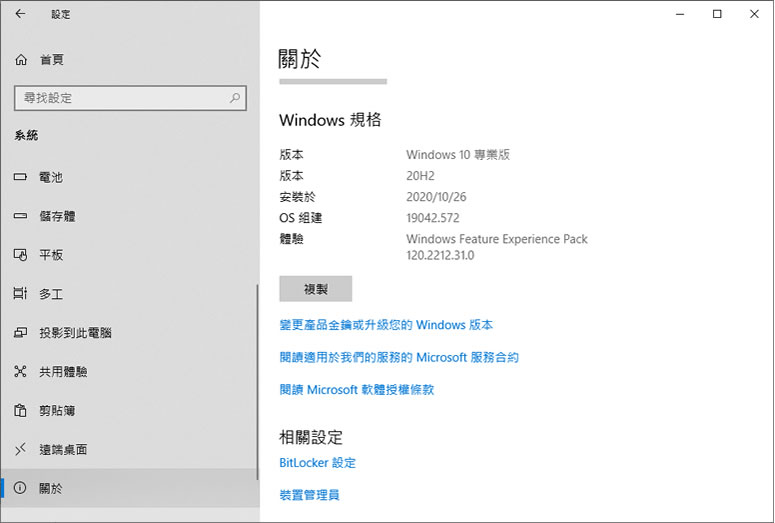Viewport: 775px width, 523px height.
Task: Click the 複製 button
Action: click(x=315, y=289)
